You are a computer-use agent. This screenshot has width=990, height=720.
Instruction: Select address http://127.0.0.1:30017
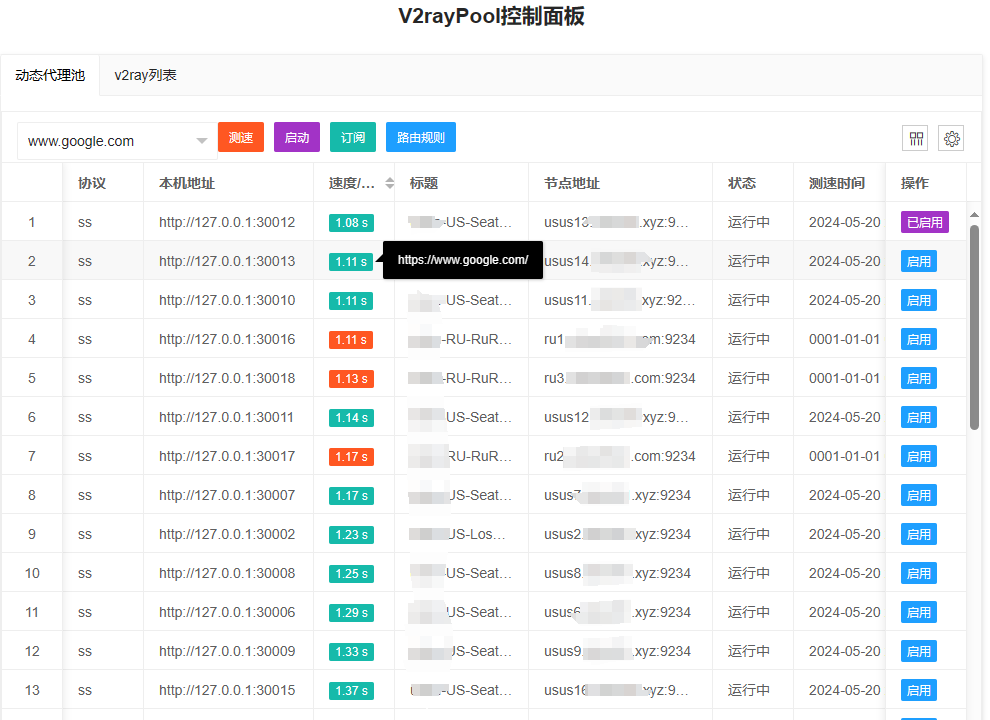(227, 457)
